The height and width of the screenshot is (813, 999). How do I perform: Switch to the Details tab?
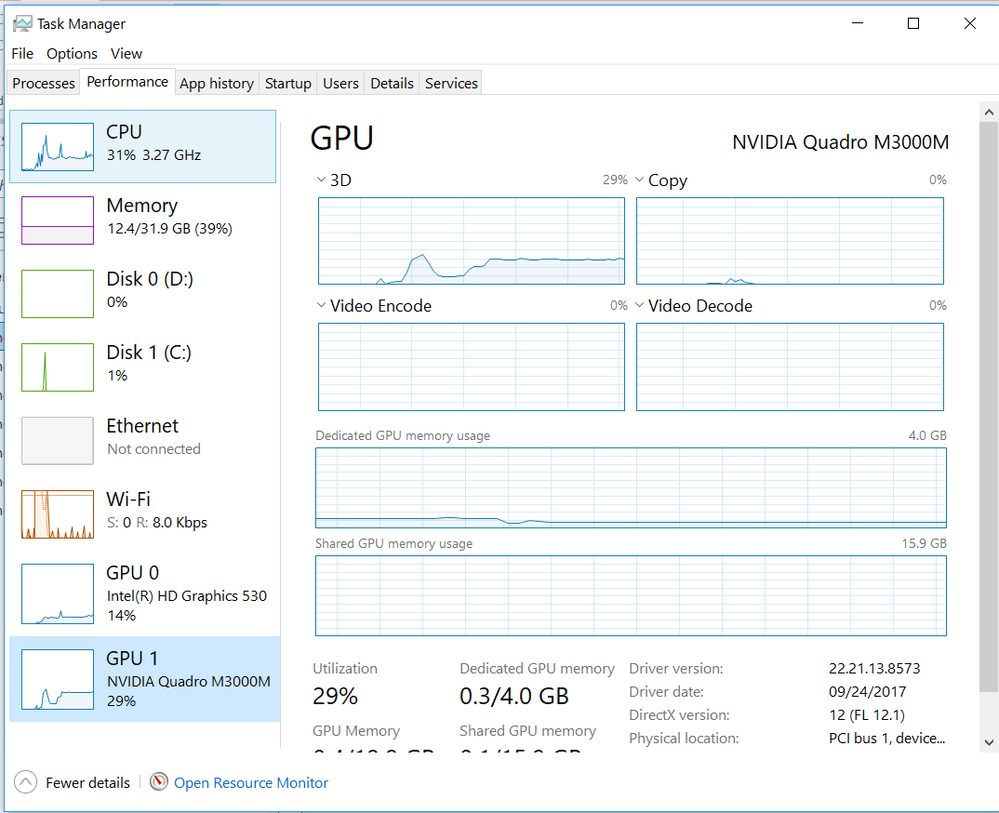point(392,83)
